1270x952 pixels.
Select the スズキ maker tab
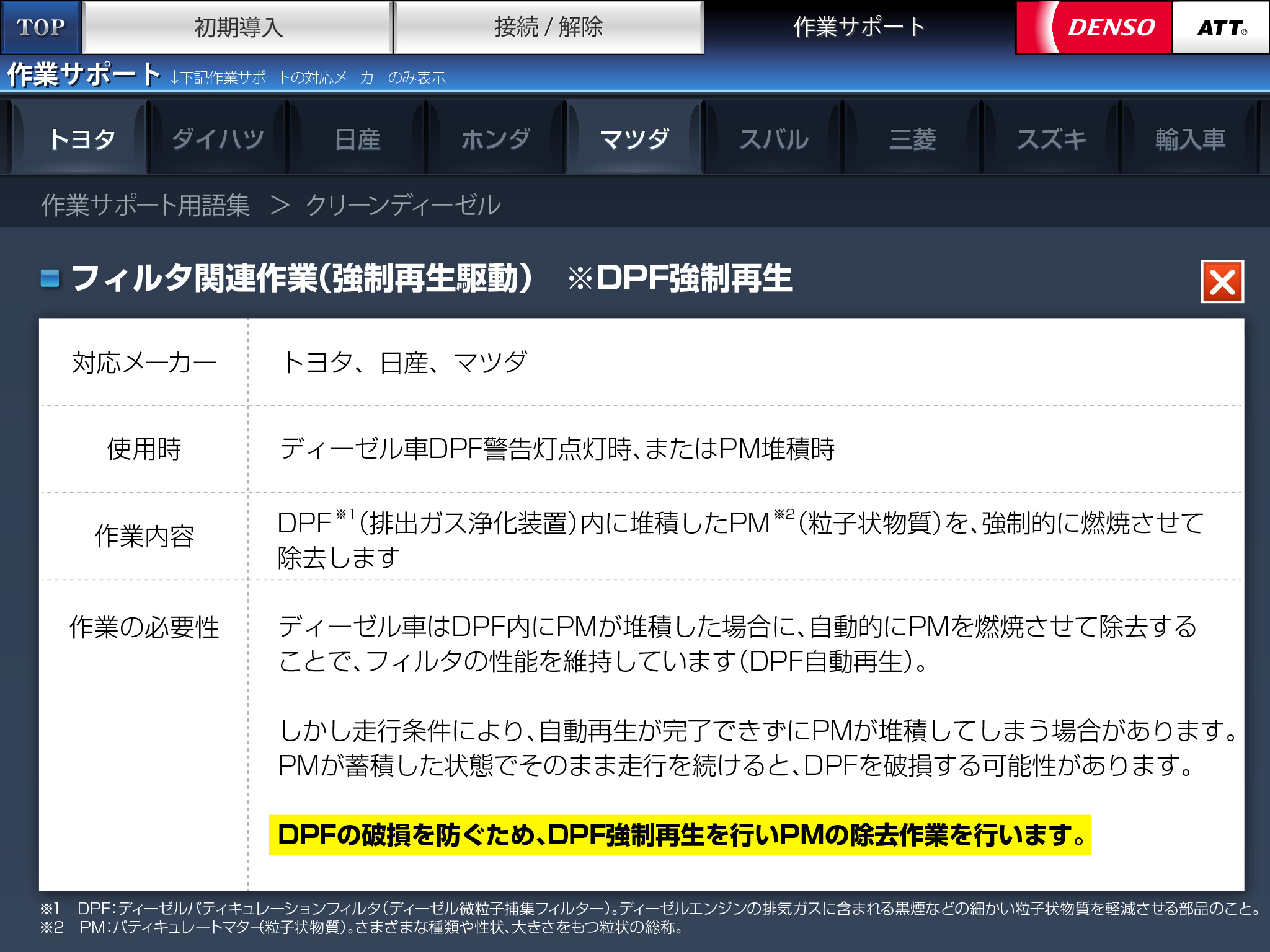[1051, 139]
